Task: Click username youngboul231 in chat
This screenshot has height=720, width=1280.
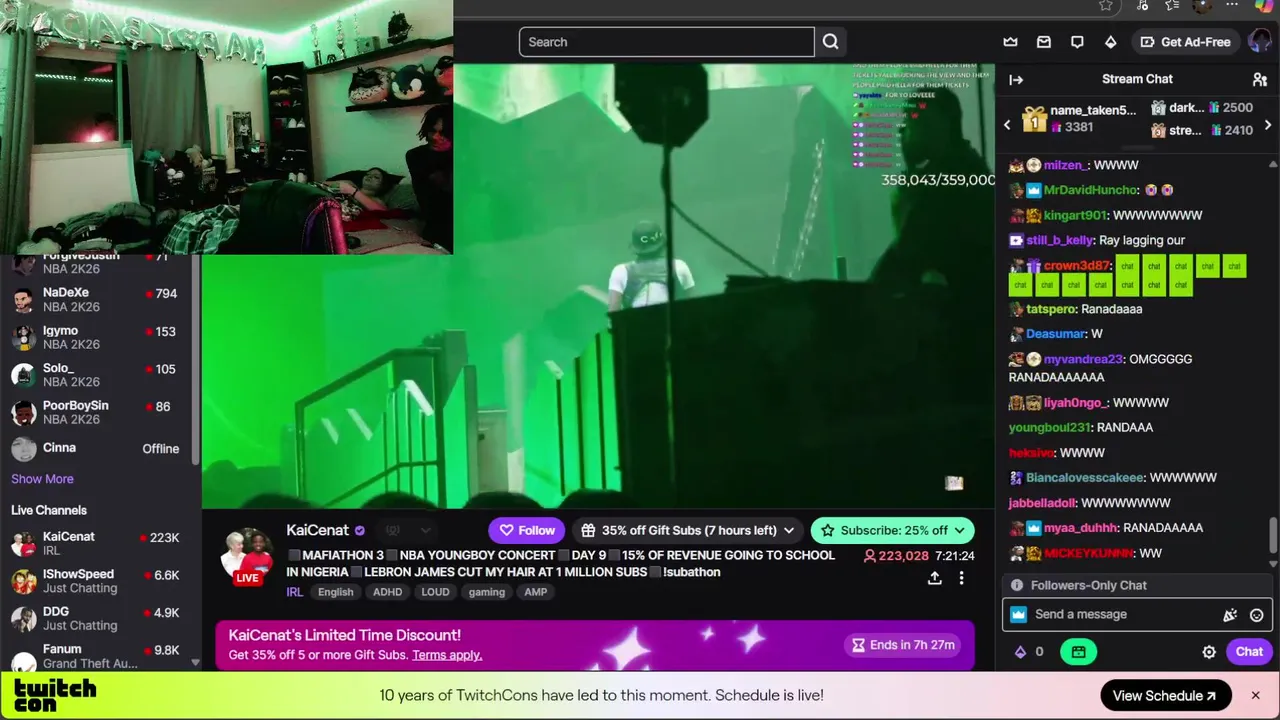Action: 1049,428
